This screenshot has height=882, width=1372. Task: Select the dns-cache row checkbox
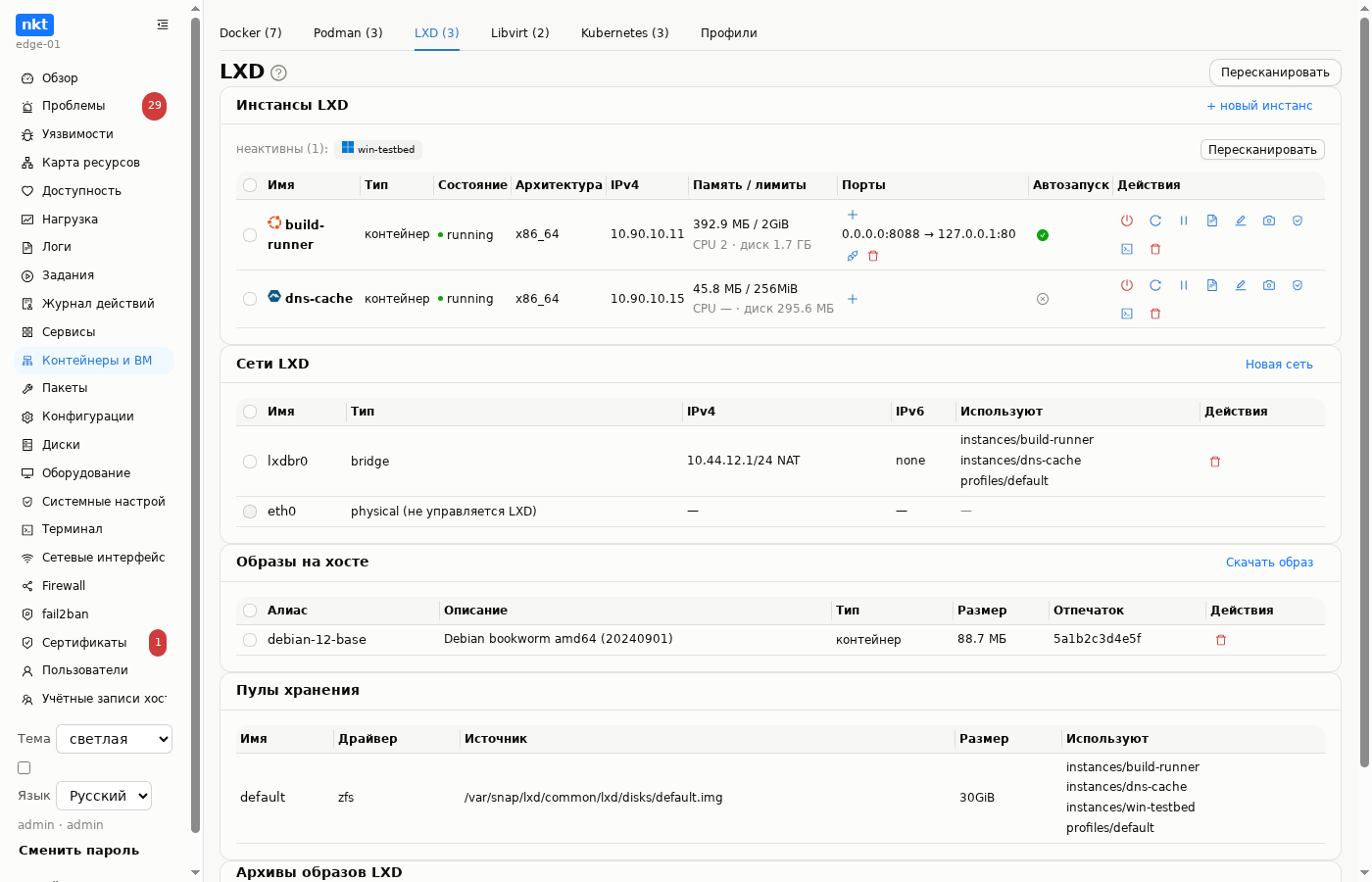pos(250,299)
